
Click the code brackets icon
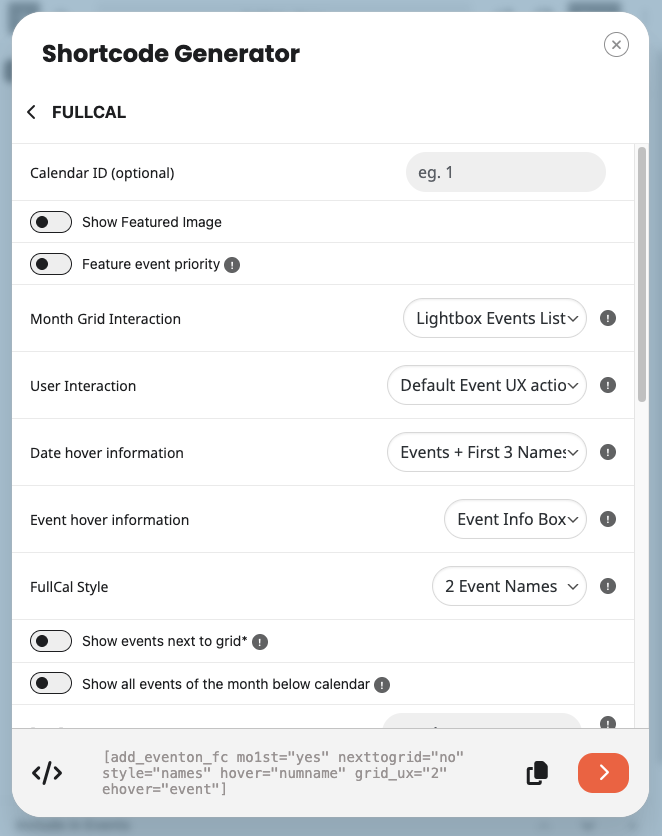tap(47, 773)
